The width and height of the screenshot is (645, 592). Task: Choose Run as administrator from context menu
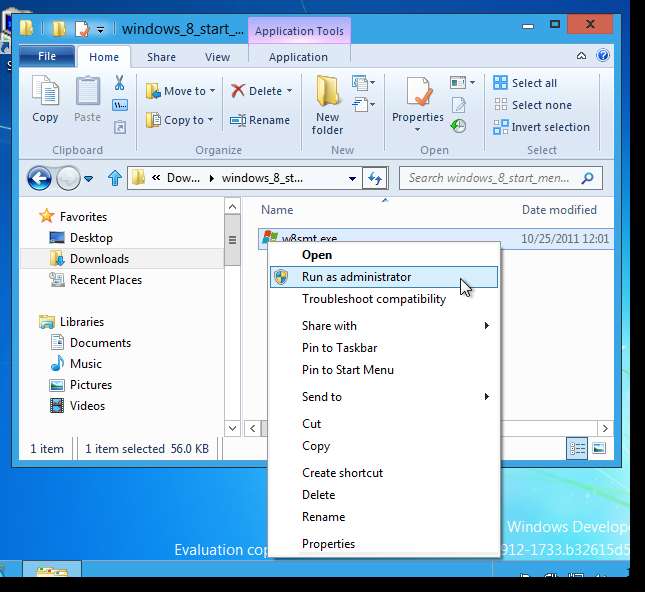click(384, 277)
